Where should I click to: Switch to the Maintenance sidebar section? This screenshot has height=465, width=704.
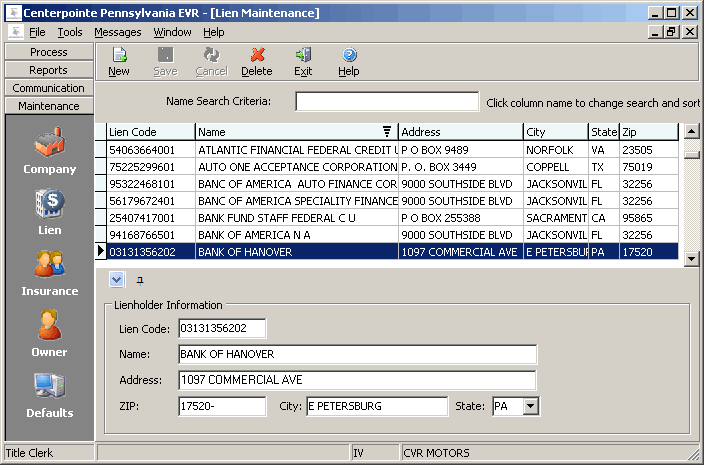pos(49,106)
